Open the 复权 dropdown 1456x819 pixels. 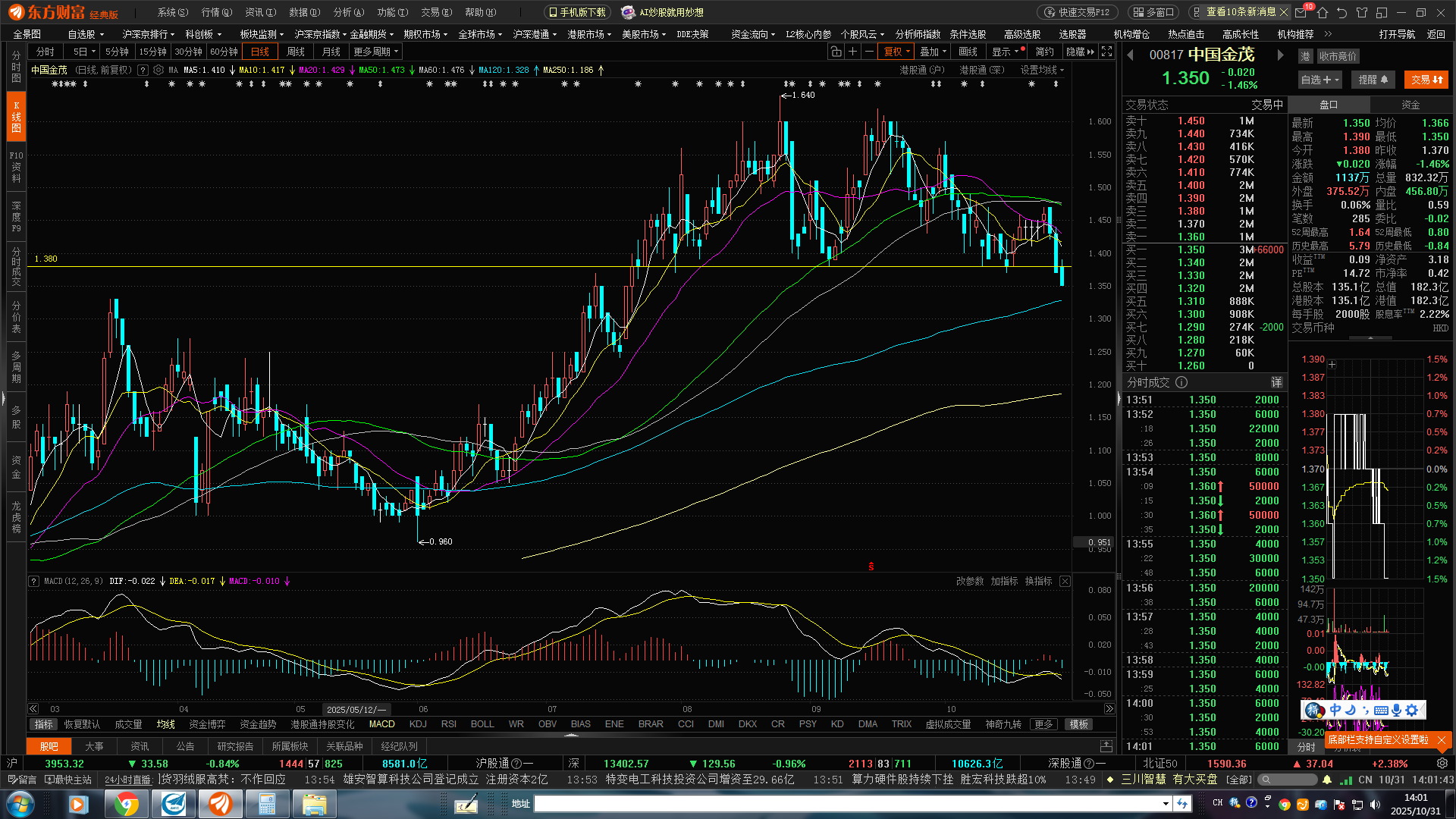(x=897, y=52)
